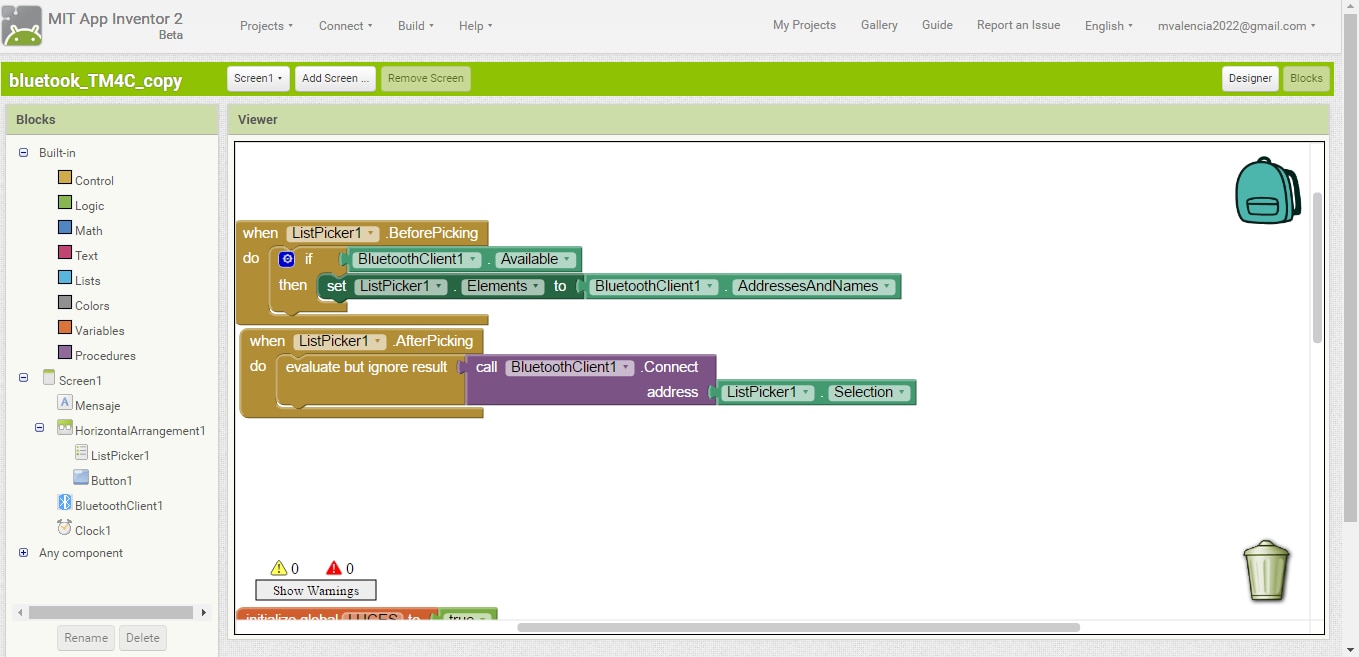Open the English language dropdown
Screen dimensions: 1359x657
1108,26
